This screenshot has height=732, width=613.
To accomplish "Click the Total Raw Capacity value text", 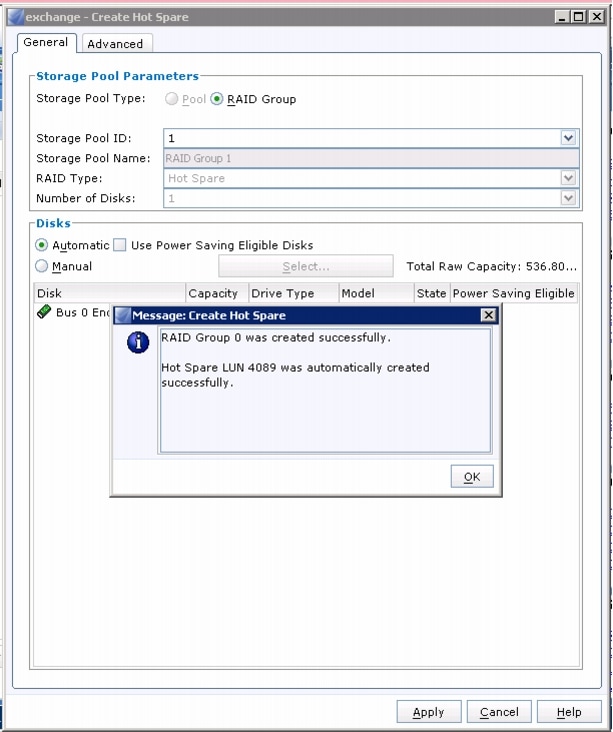I will (x=551, y=267).
